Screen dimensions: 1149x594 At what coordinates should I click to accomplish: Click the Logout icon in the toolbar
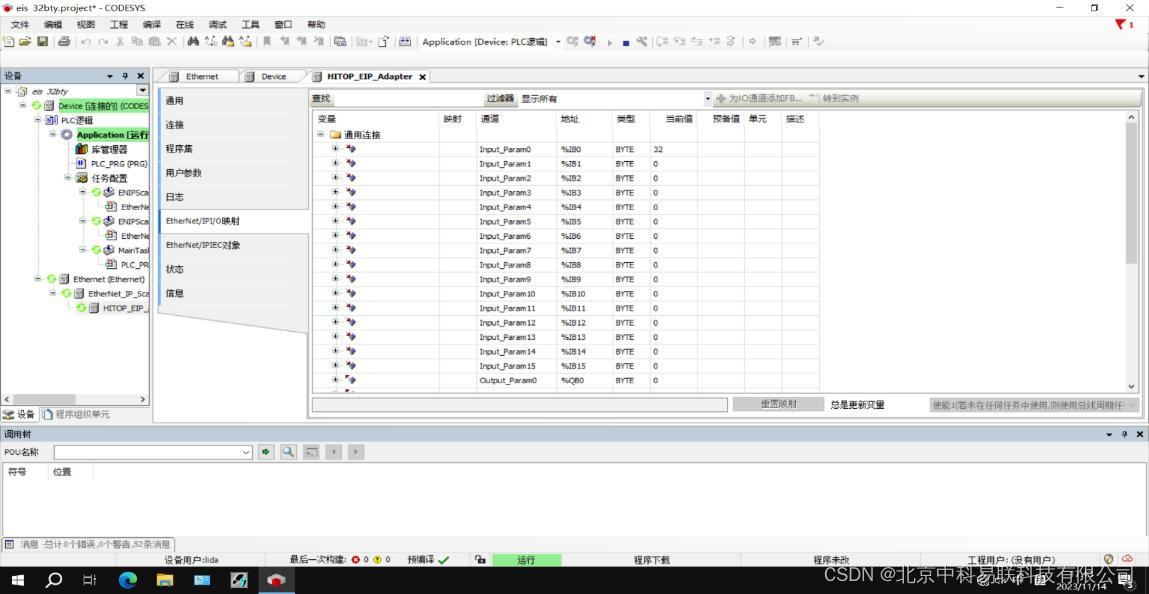coord(590,42)
